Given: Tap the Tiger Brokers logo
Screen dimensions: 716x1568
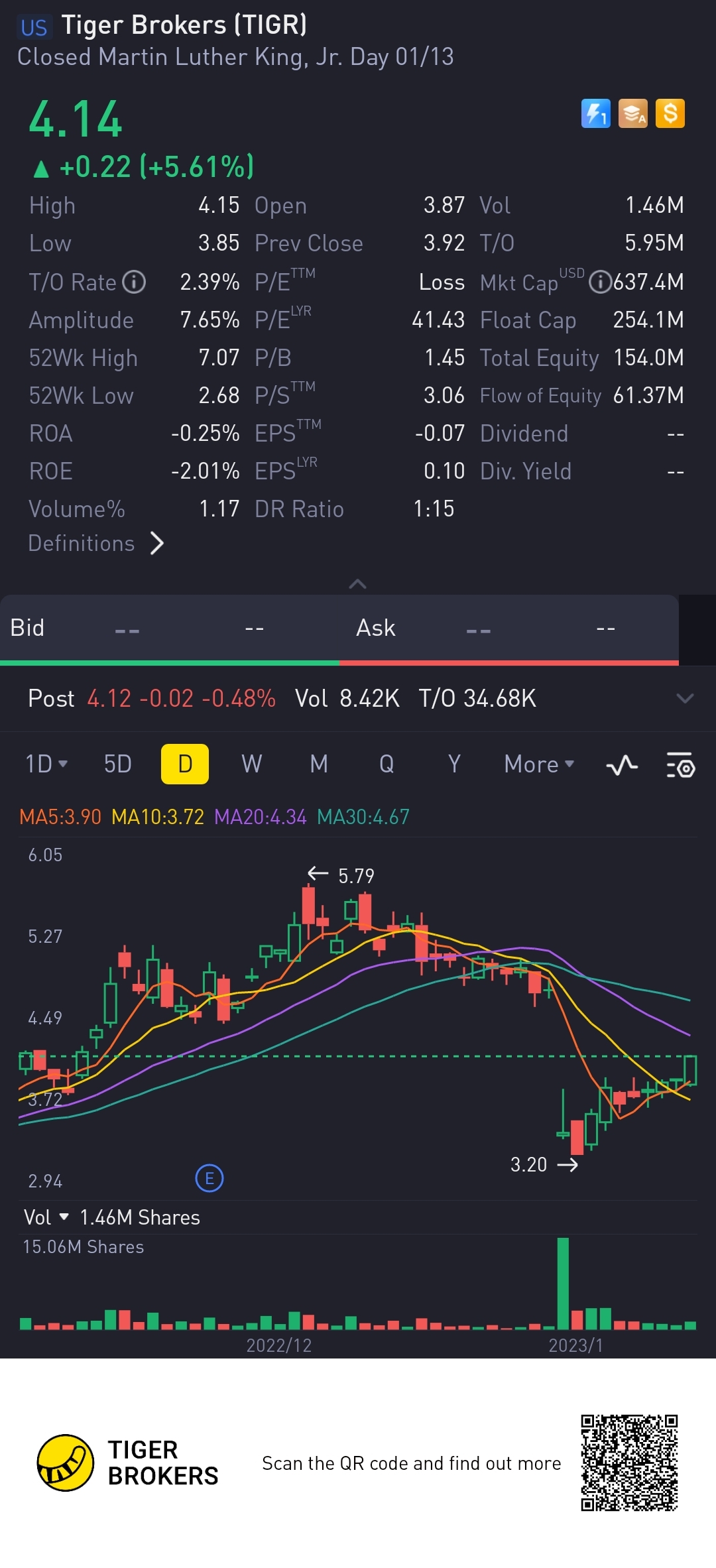Looking at the screenshot, I should coord(128,1463).
